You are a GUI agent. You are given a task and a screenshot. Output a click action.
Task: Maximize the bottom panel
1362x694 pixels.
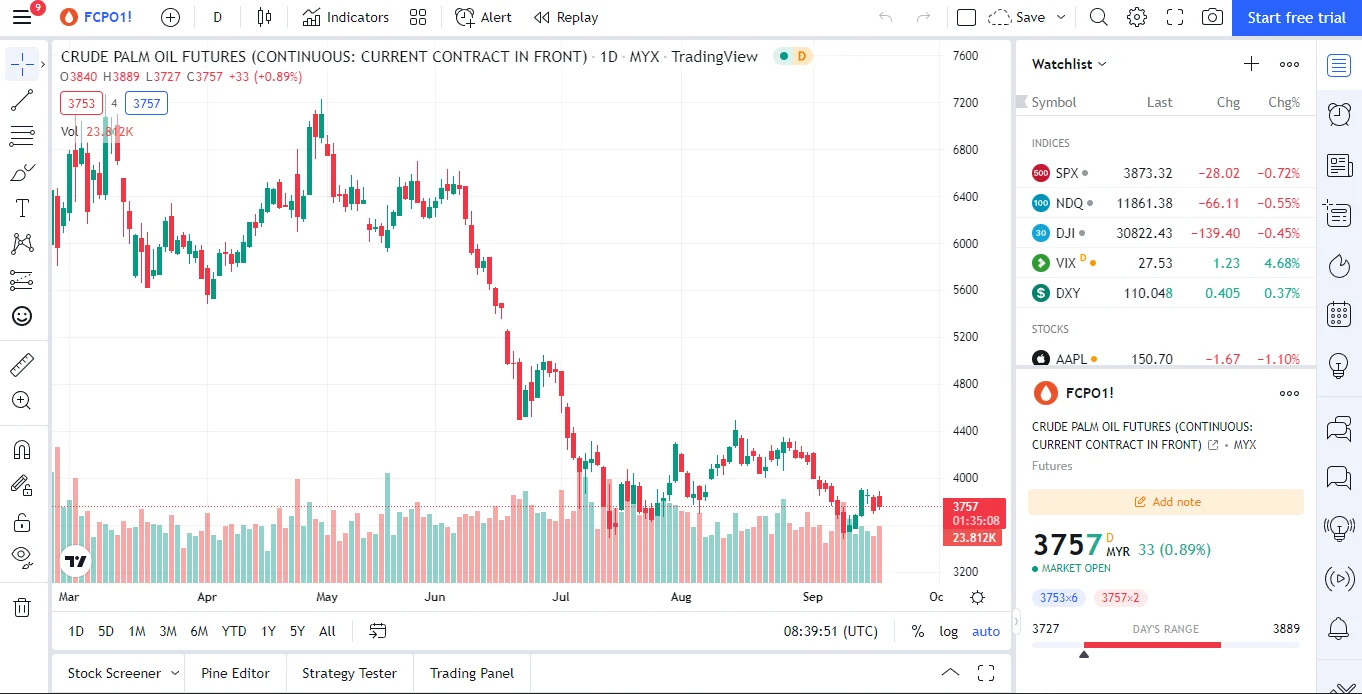click(986, 673)
